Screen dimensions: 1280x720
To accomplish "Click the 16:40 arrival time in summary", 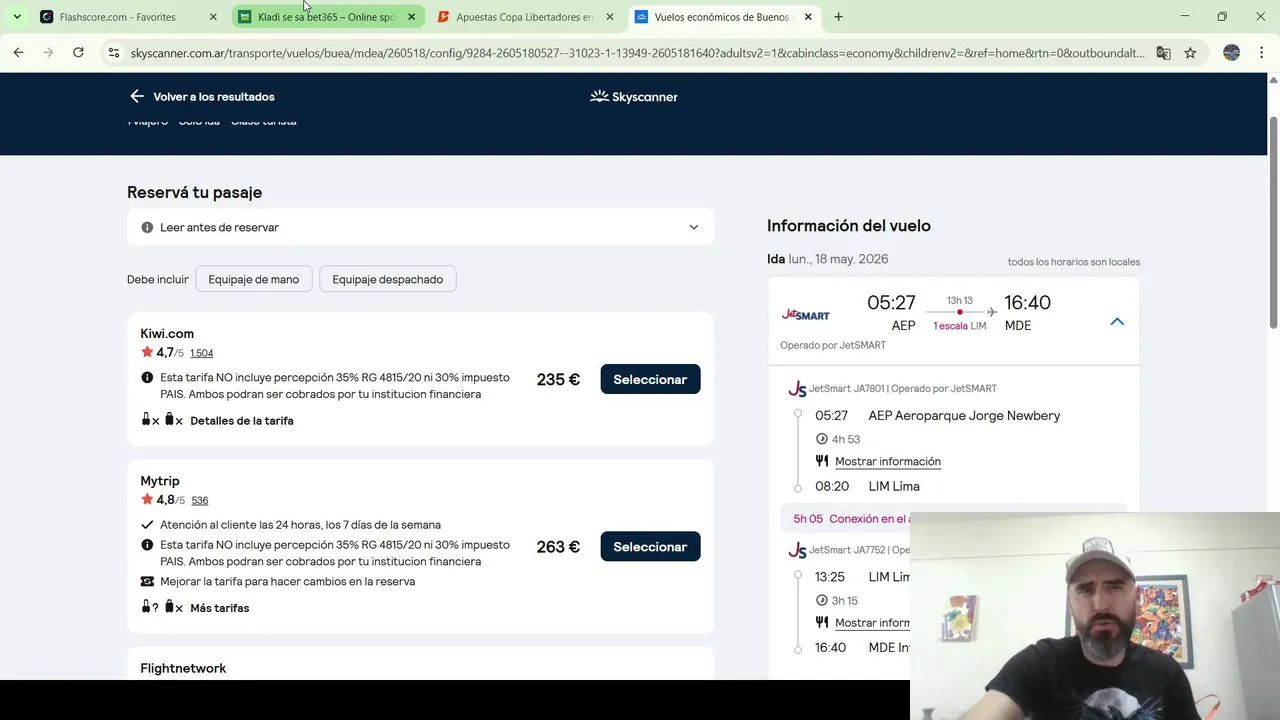I will [1027, 302].
